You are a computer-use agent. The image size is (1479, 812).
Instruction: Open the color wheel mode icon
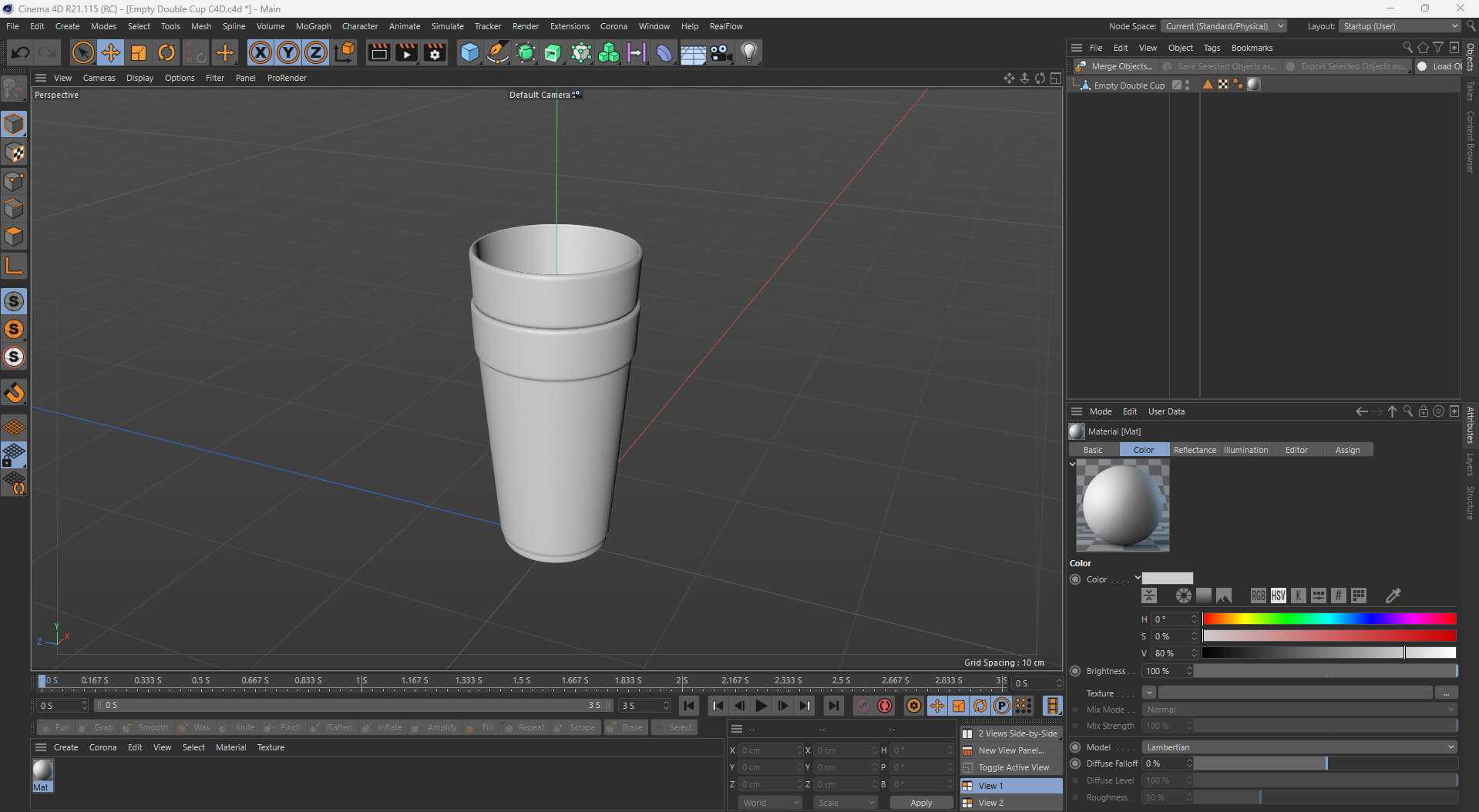coord(1183,596)
